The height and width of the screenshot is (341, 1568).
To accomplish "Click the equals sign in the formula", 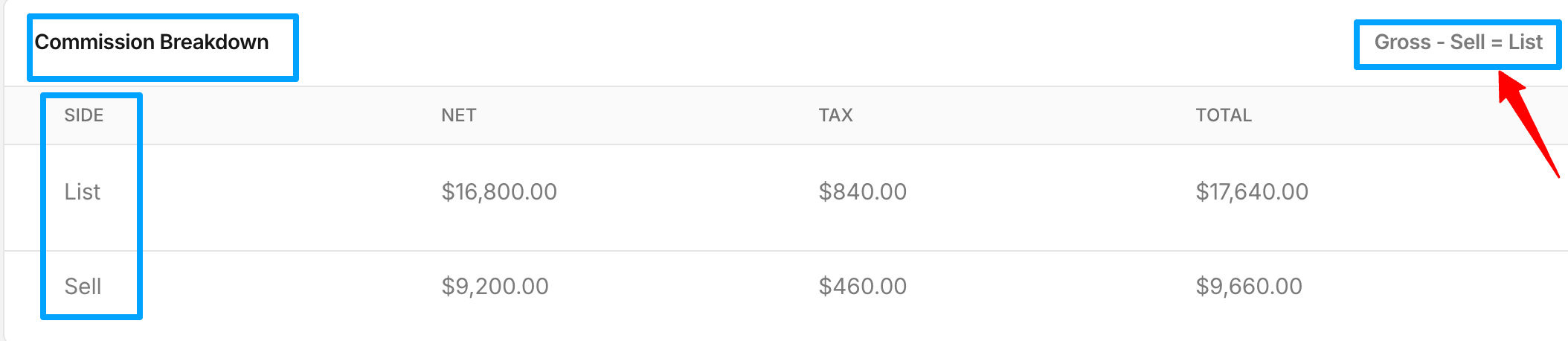I will (x=1497, y=42).
